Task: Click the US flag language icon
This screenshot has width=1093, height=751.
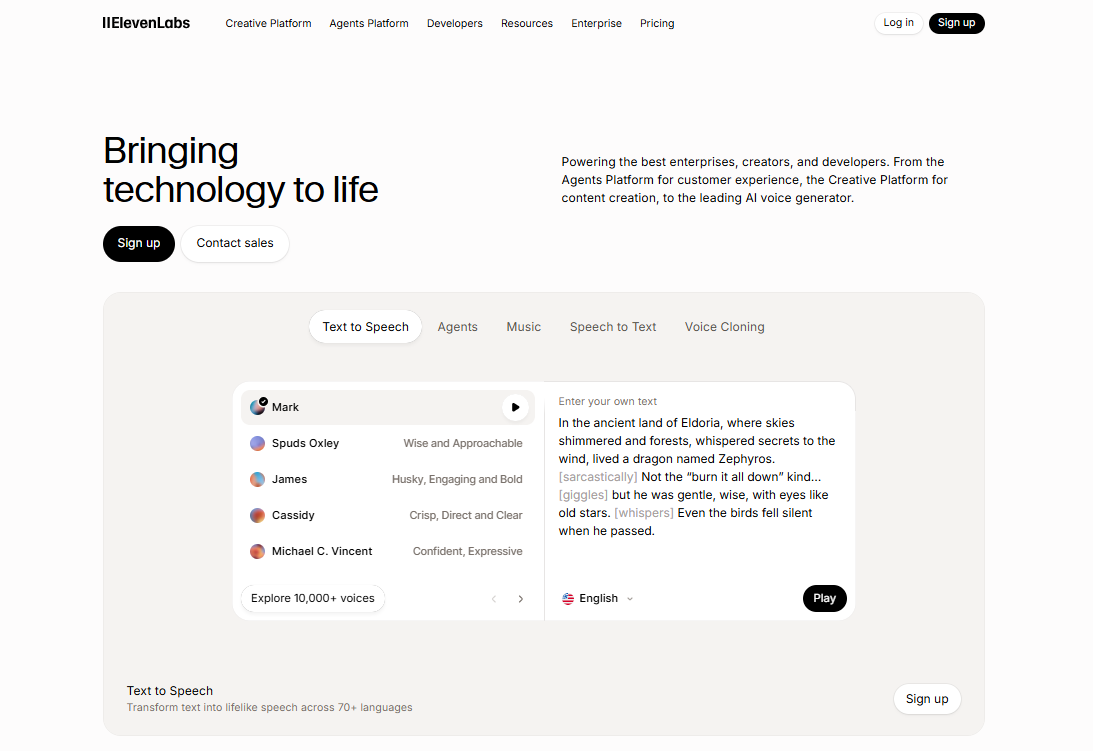Action: 568,599
